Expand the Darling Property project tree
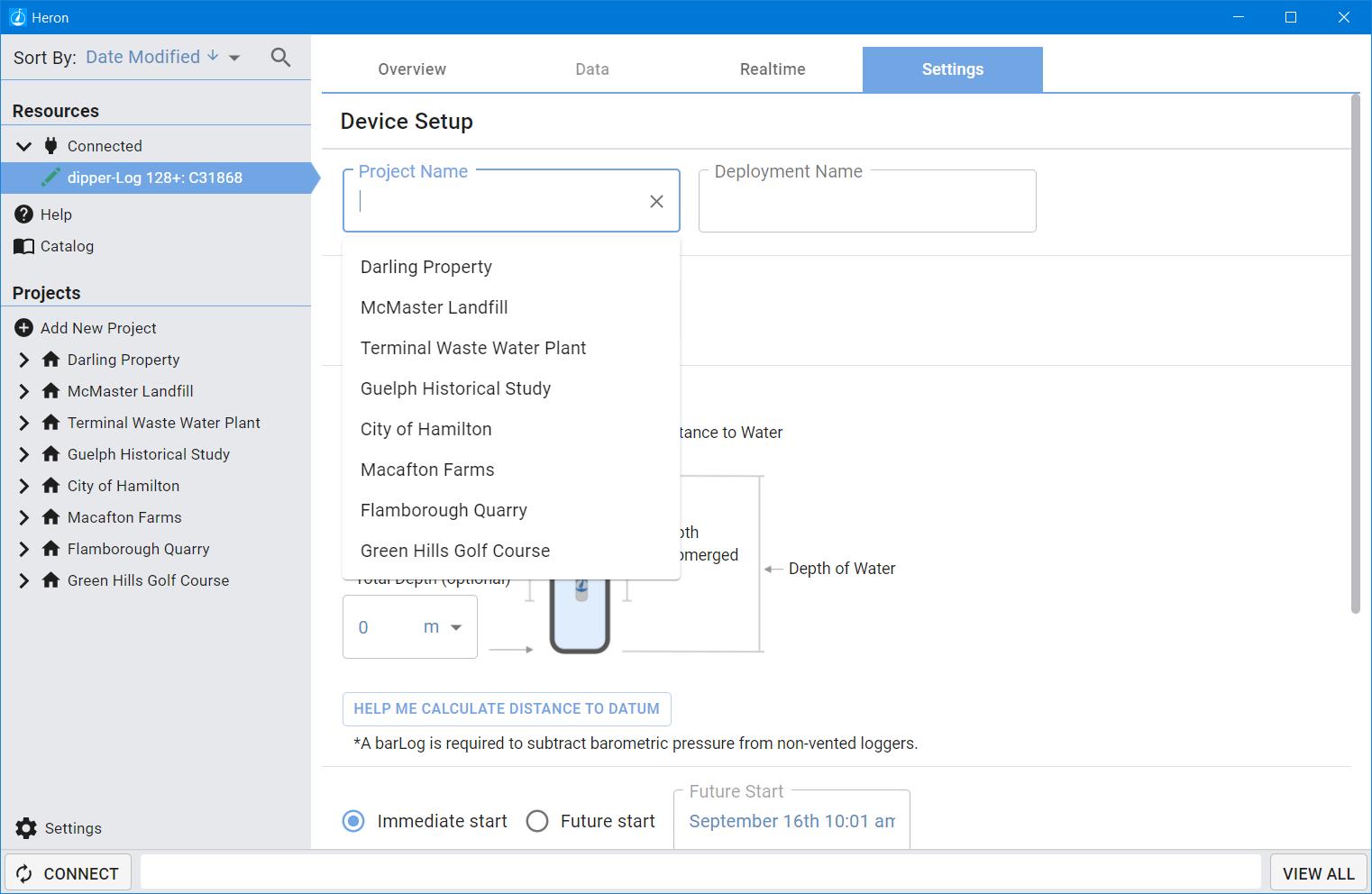This screenshot has height=894, width=1372. 24,360
